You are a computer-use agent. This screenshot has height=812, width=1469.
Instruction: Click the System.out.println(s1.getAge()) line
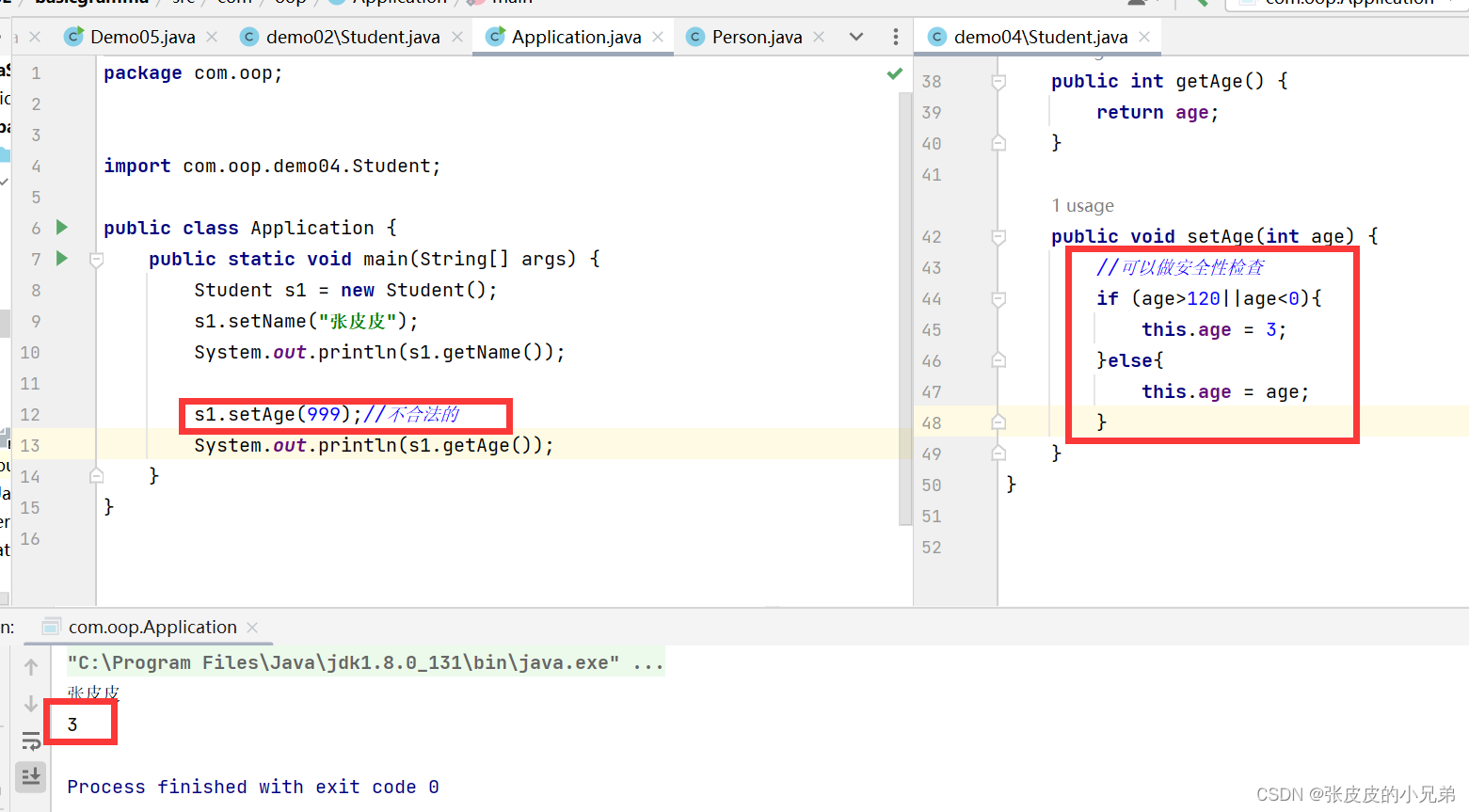tap(374, 445)
